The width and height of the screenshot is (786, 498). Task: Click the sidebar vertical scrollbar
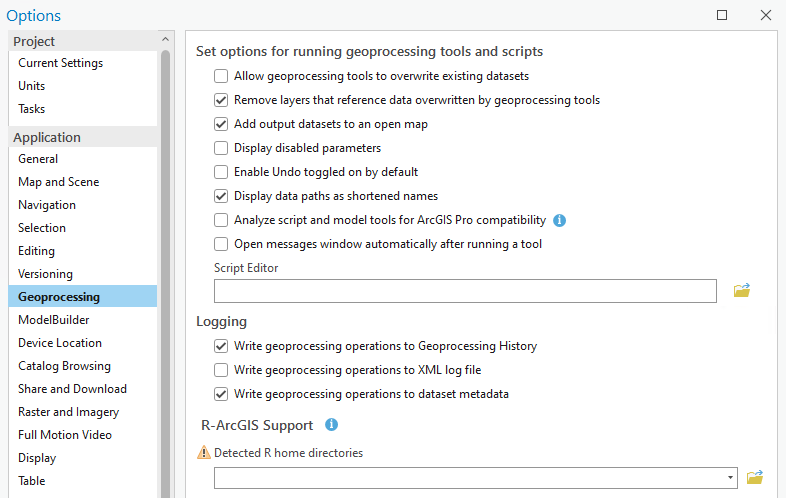pos(165,273)
